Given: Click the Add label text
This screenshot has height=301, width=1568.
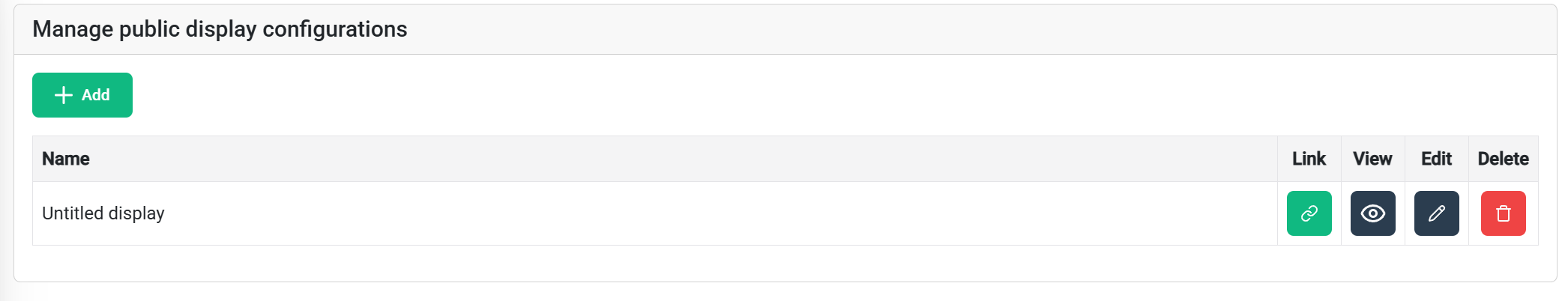Looking at the screenshot, I should point(96,95).
